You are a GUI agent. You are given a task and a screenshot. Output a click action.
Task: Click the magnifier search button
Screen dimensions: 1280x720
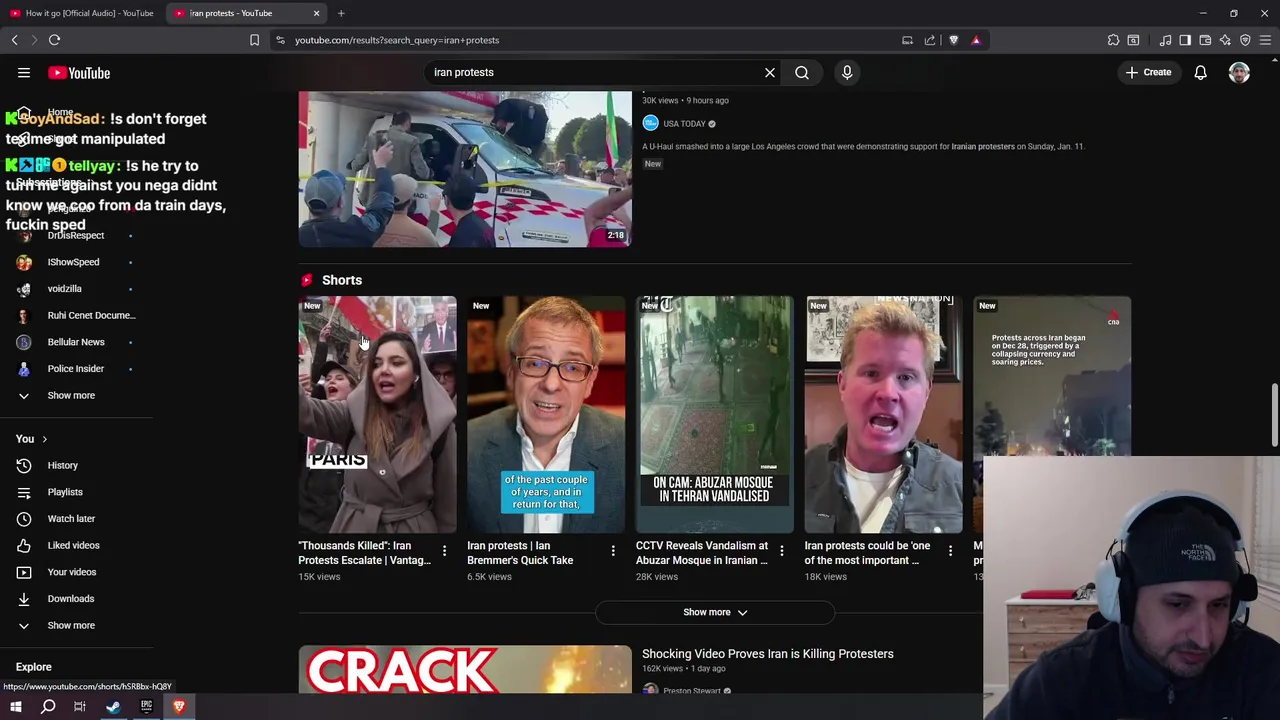(x=802, y=72)
